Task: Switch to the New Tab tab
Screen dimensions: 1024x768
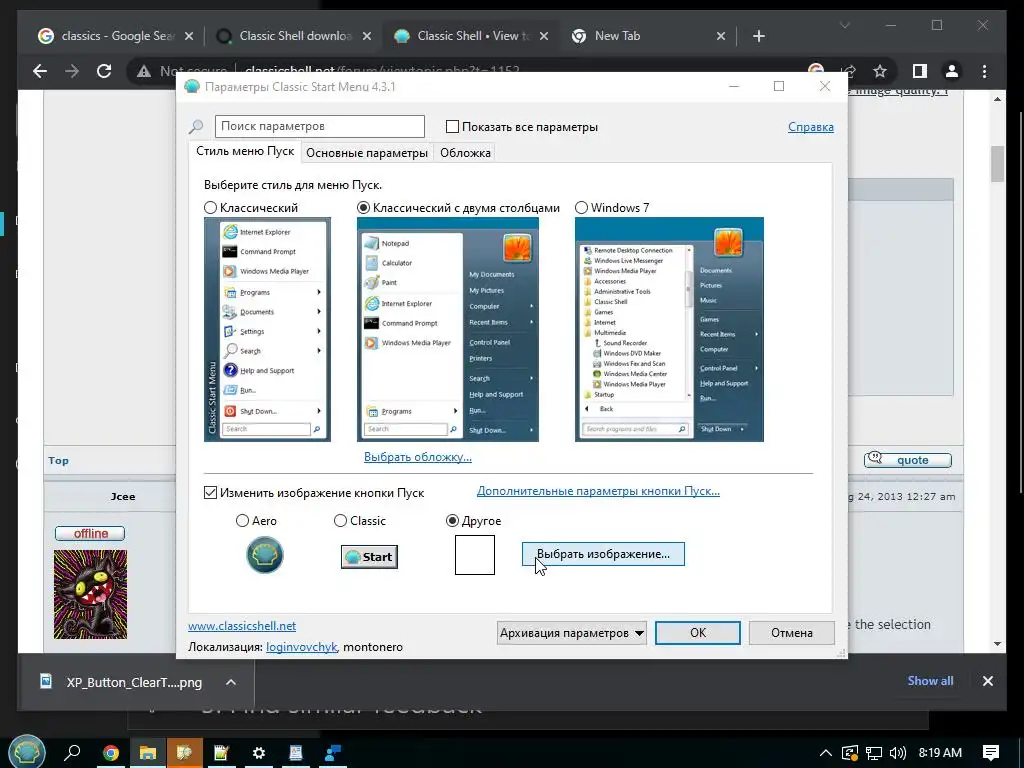Action: [648, 36]
